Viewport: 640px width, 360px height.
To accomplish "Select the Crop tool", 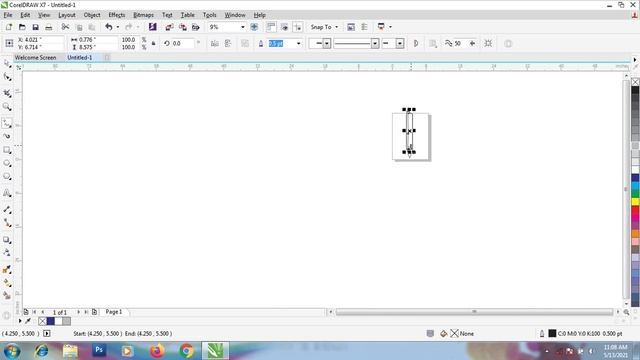I will pyautogui.click(x=7, y=93).
